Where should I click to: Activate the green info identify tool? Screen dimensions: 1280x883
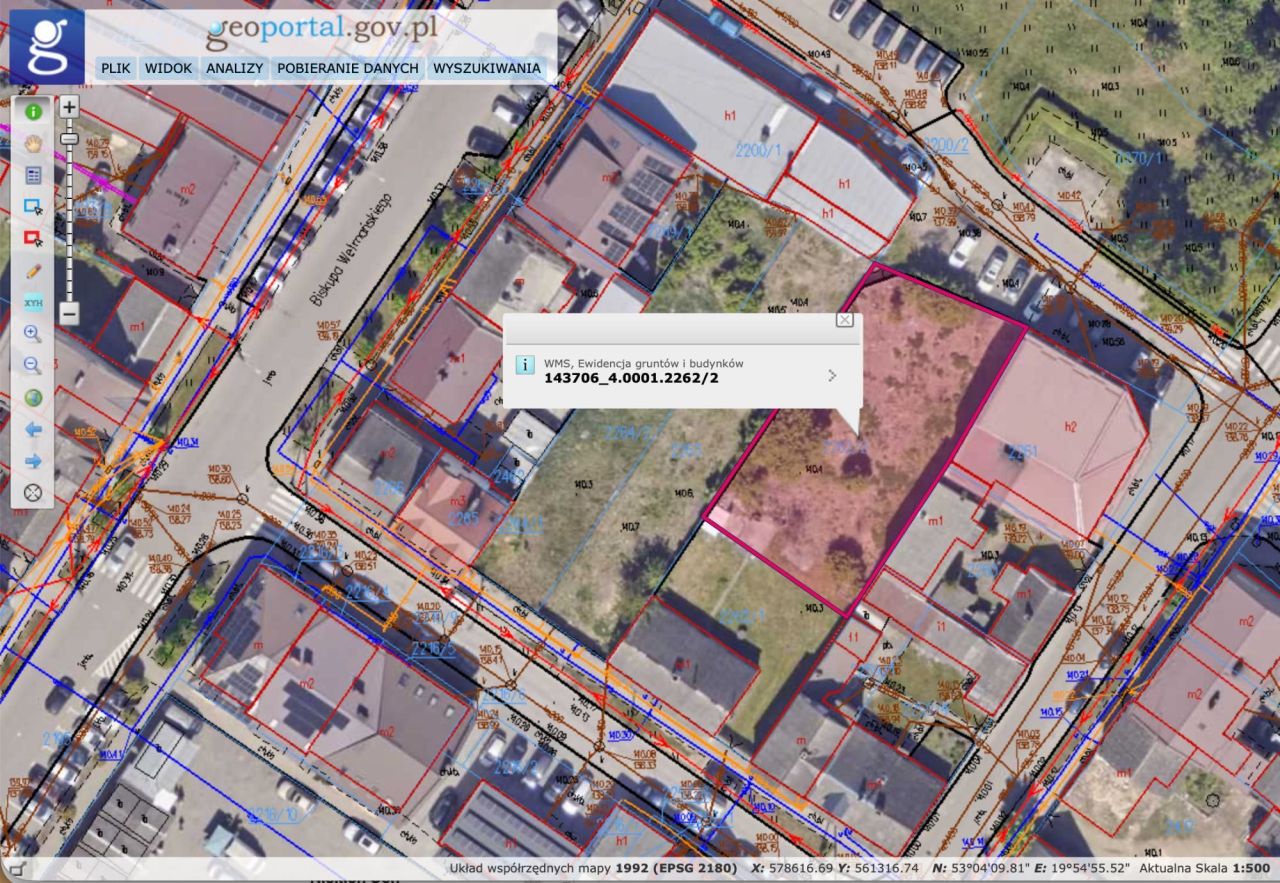click(33, 112)
